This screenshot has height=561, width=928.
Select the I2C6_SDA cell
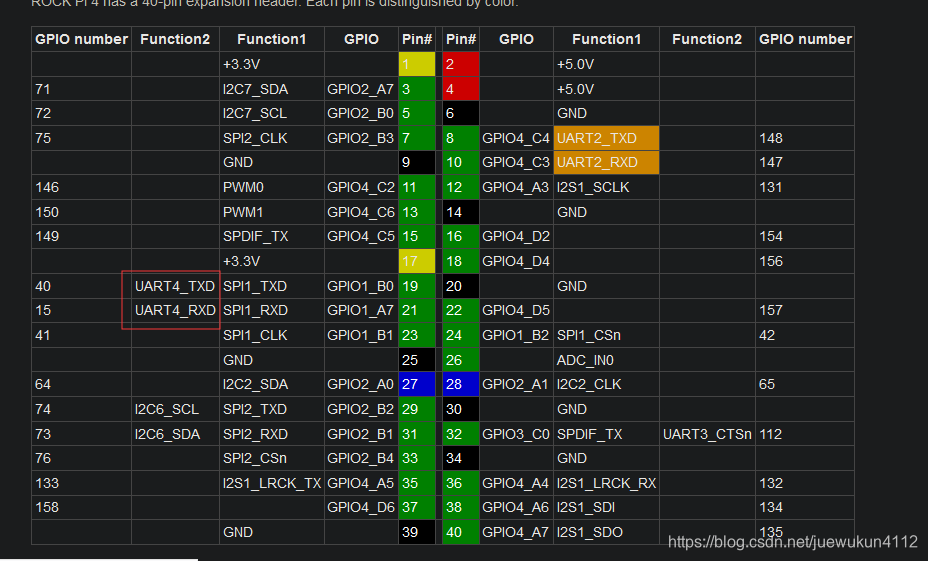[175, 434]
